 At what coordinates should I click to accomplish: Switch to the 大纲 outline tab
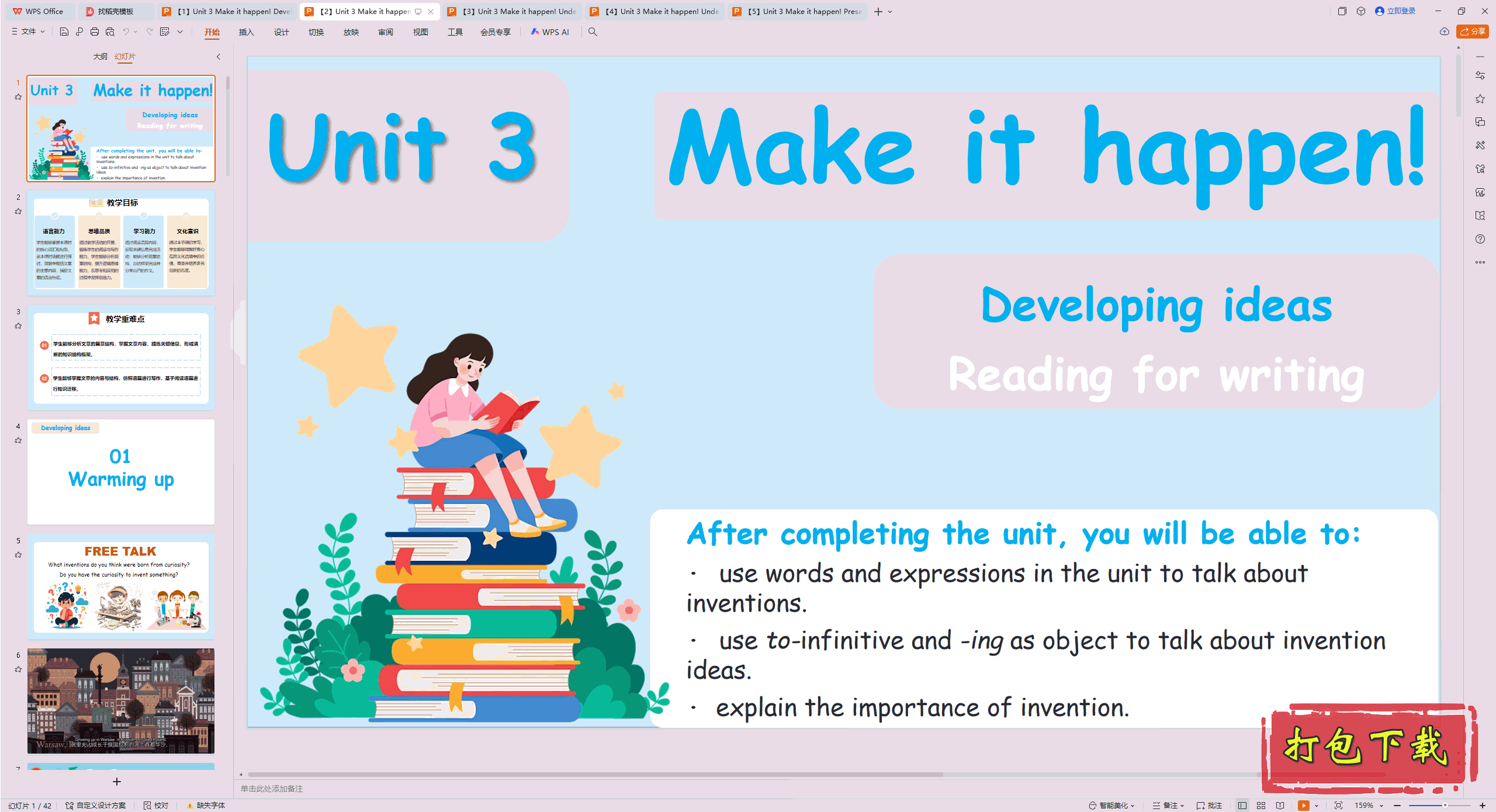100,56
